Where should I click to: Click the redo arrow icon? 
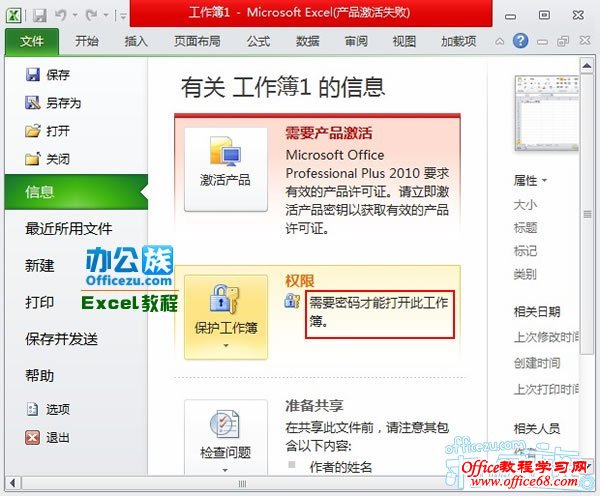[92, 15]
